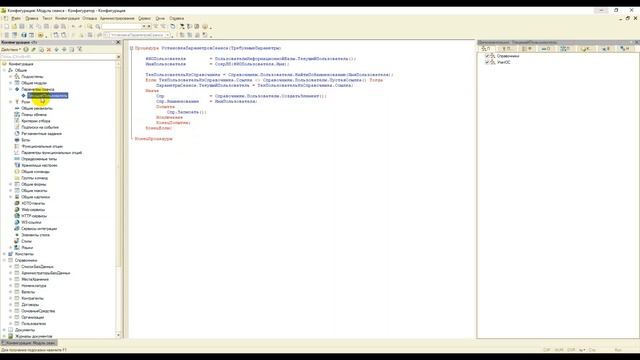Click the Help icon on the main toolbar
Screen dimensions: 640x360
tap(205, 27)
